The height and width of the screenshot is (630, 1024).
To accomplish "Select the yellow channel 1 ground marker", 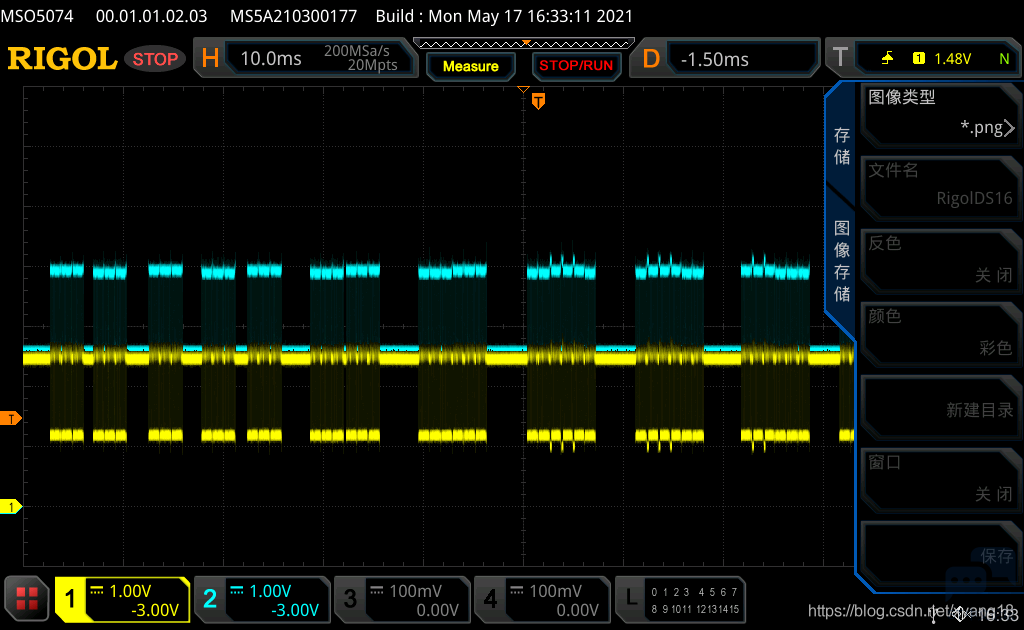I will coord(10,506).
